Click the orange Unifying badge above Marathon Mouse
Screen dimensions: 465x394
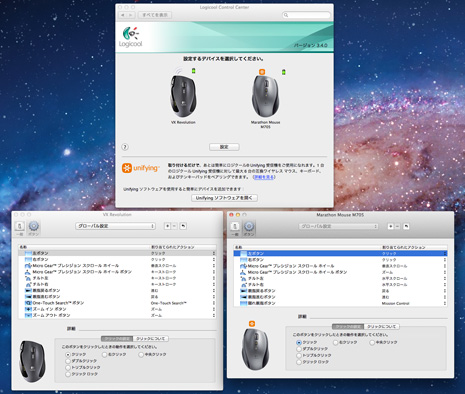point(262,72)
